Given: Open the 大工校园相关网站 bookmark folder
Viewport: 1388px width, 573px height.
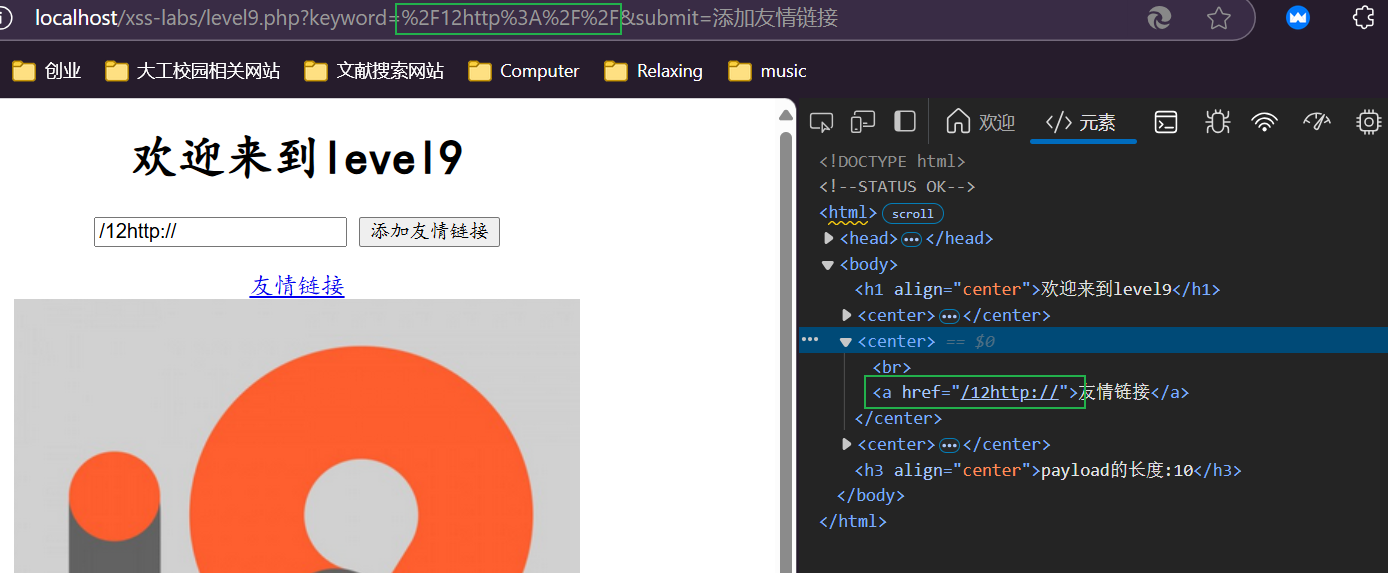Looking at the screenshot, I should [x=192, y=71].
